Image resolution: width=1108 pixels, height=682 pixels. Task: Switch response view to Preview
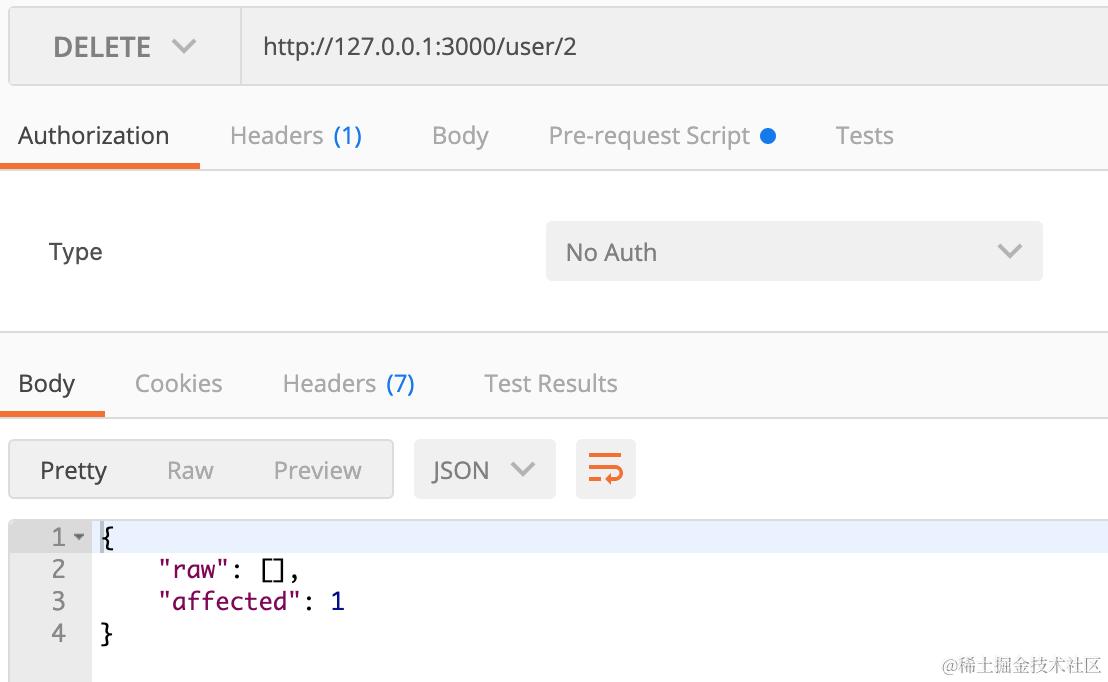click(317, 470)
